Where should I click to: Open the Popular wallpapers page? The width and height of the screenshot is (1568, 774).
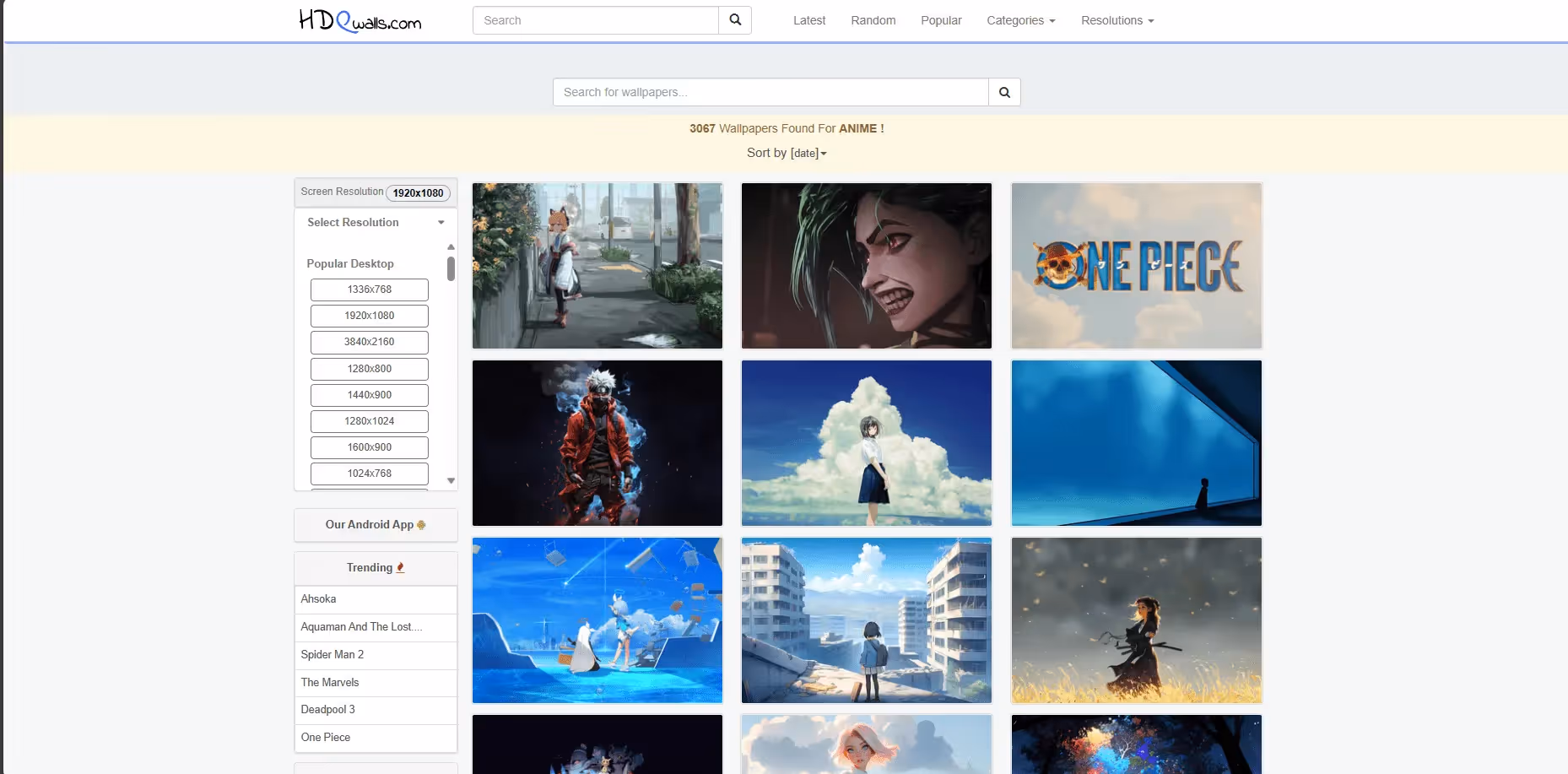coord(940,20)
